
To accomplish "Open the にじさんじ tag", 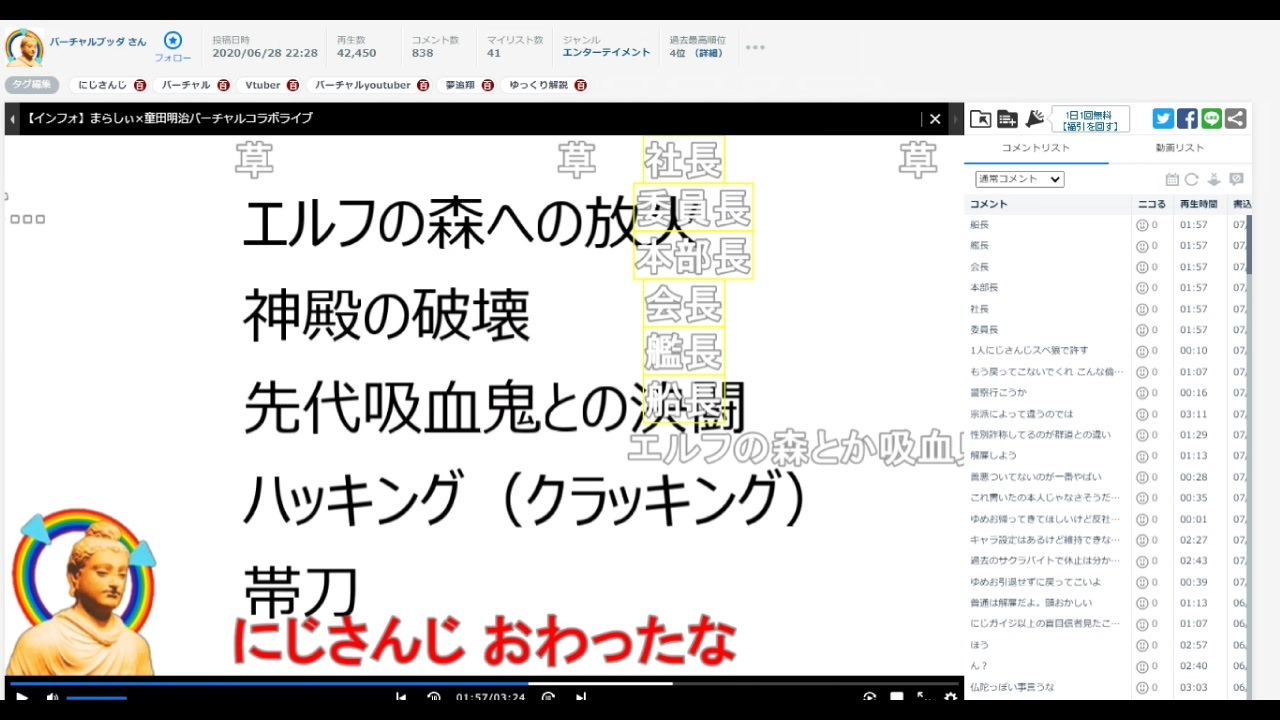I will [x=102, y=85].
